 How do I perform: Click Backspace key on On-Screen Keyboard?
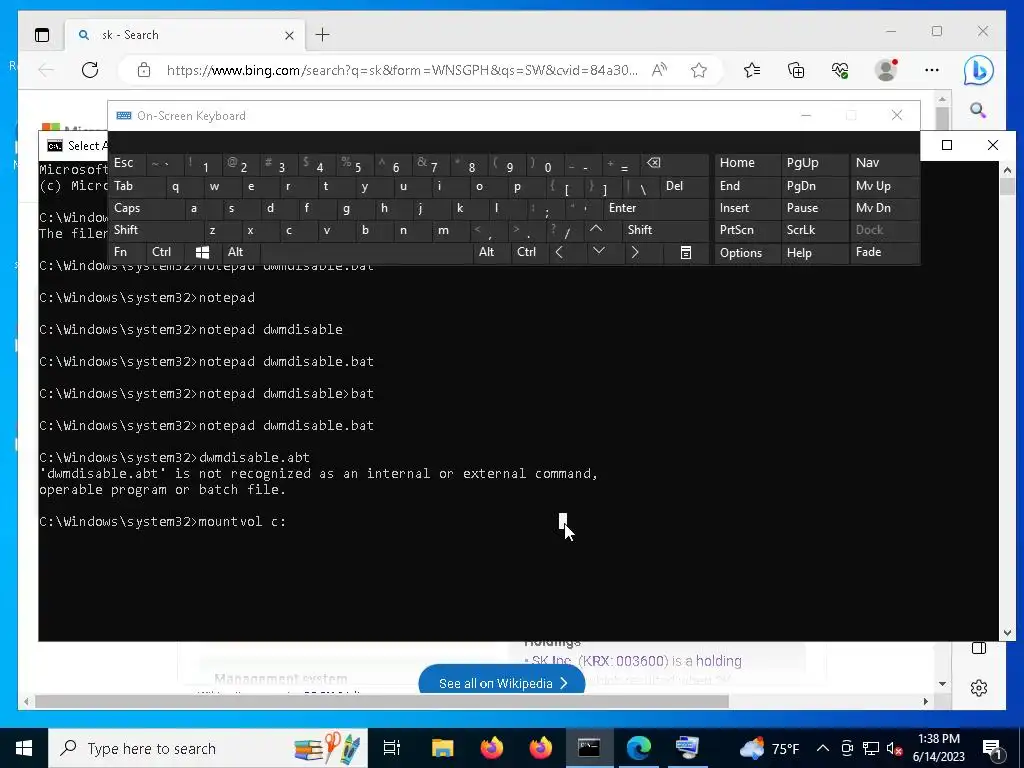[x=674, y=164]
